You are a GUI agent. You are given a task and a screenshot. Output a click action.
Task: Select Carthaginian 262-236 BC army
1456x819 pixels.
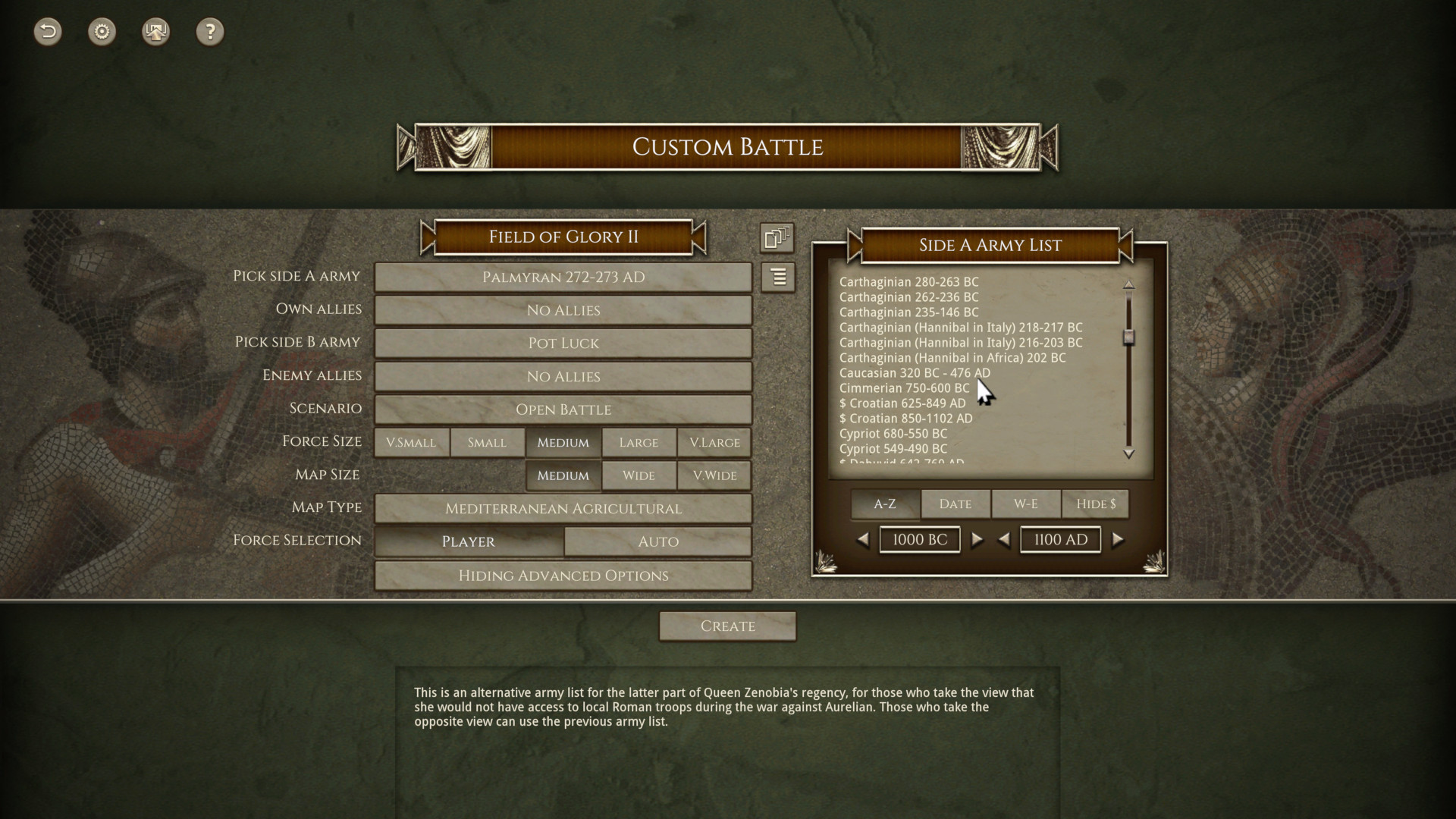pos(908,297)
